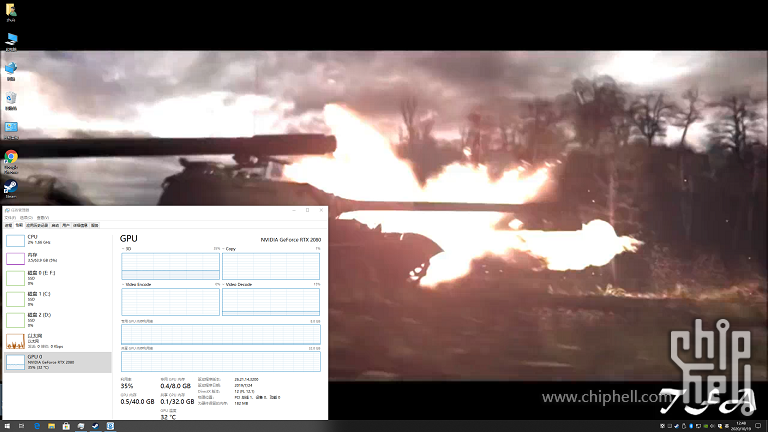Open the Bluetooth tray icon
768x432 pixels.
click(x=691, y=426)
